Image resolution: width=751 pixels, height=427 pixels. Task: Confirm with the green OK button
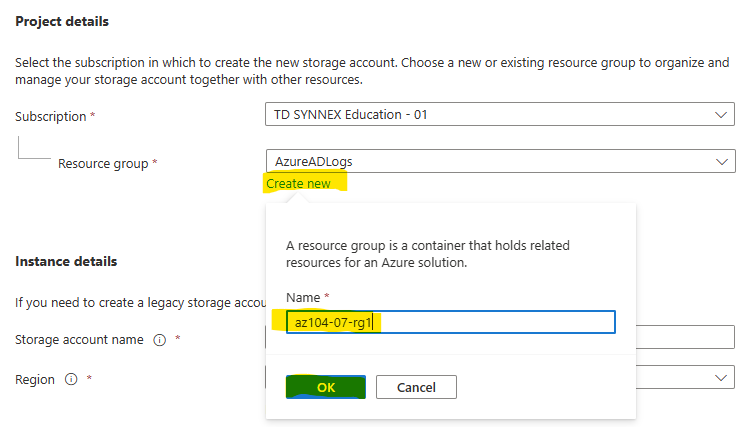326,387
